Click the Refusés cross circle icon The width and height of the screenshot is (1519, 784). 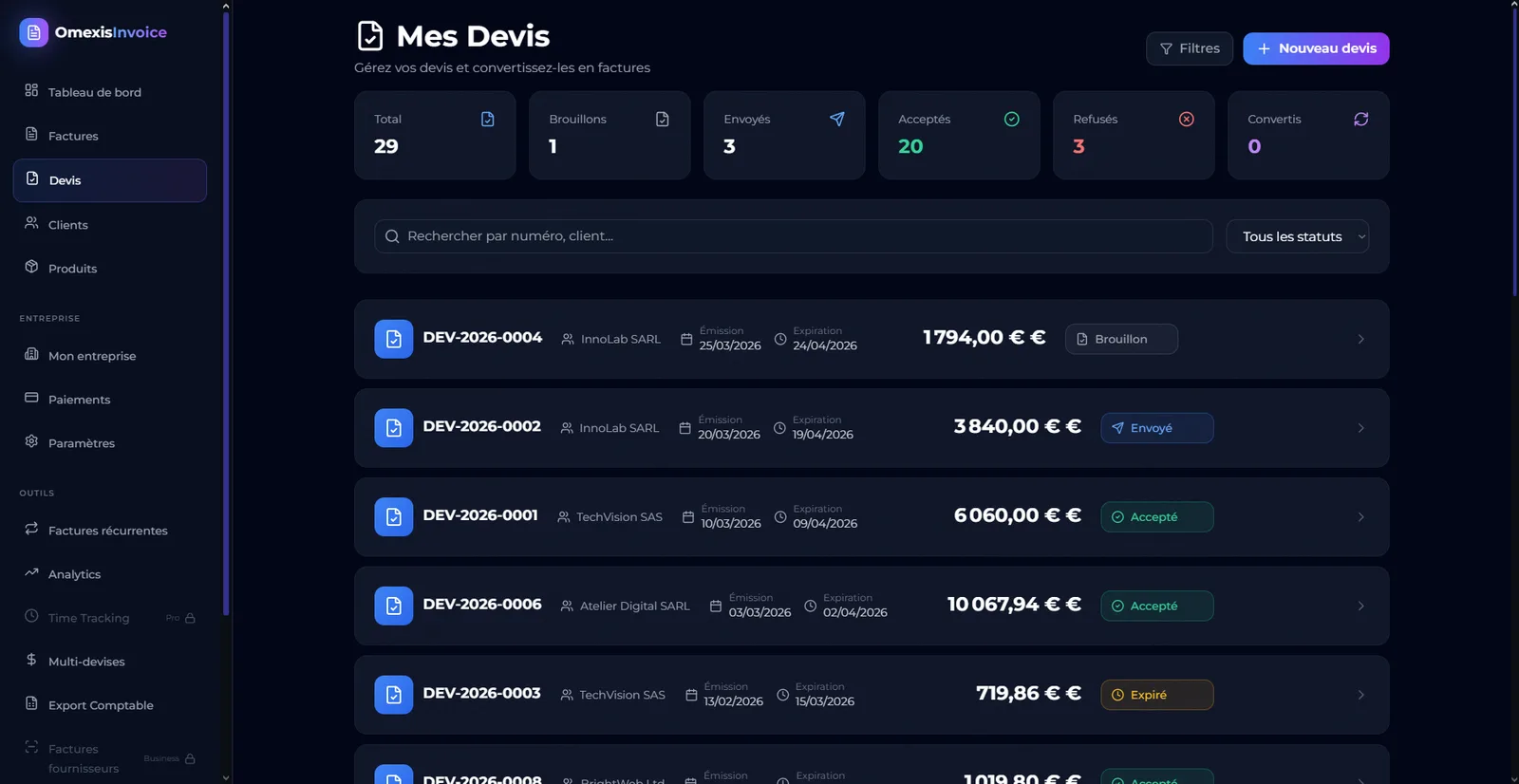1186,119
